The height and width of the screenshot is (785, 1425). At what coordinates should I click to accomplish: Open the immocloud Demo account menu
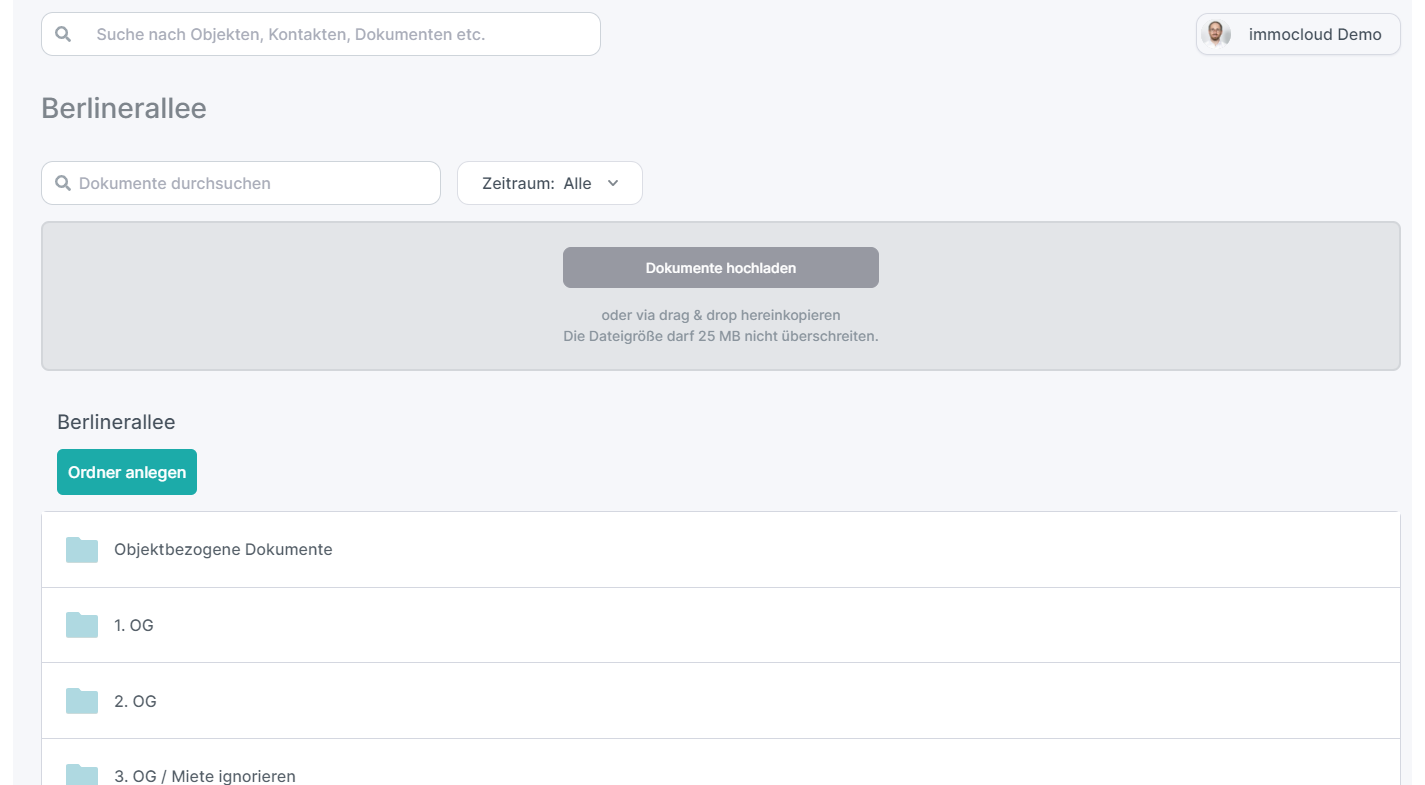(1298, 34)
